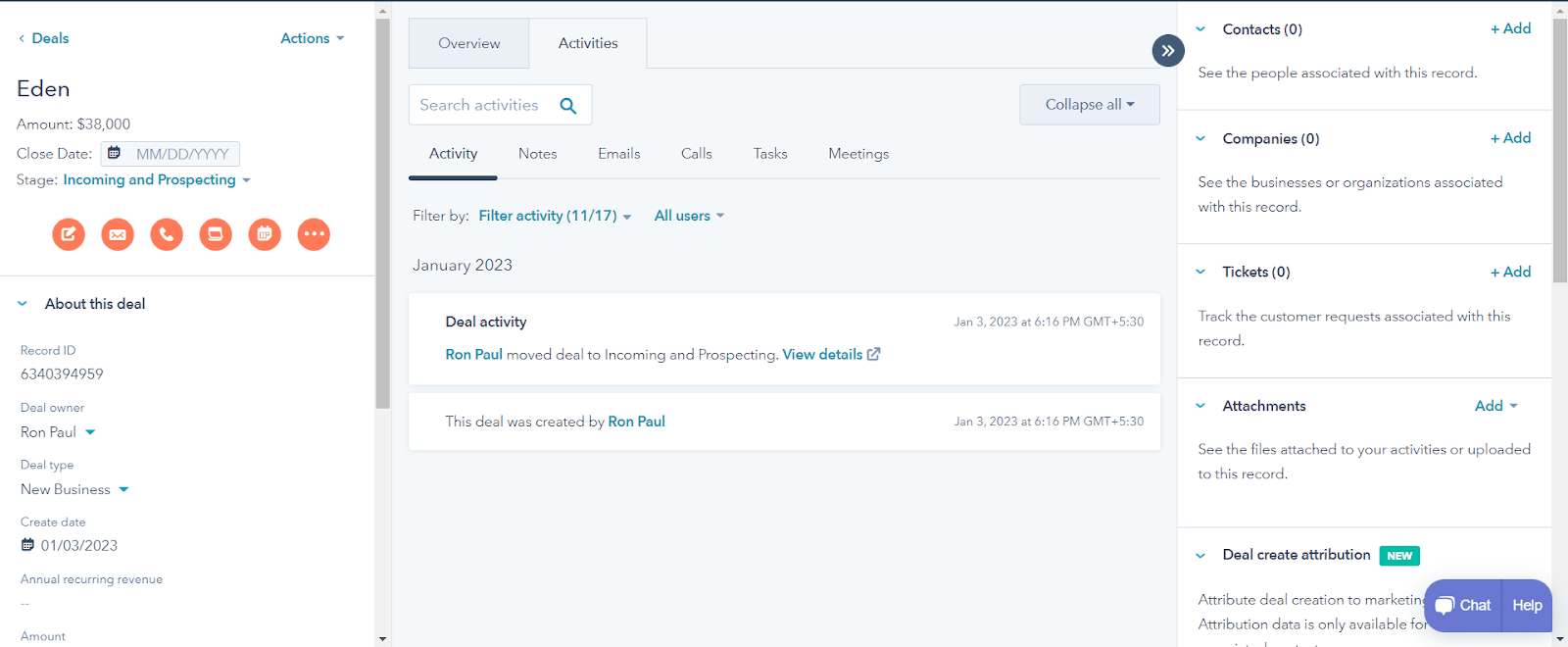Click the log activity screen icon
1568x647 pixels.
[x=216, y=234]
